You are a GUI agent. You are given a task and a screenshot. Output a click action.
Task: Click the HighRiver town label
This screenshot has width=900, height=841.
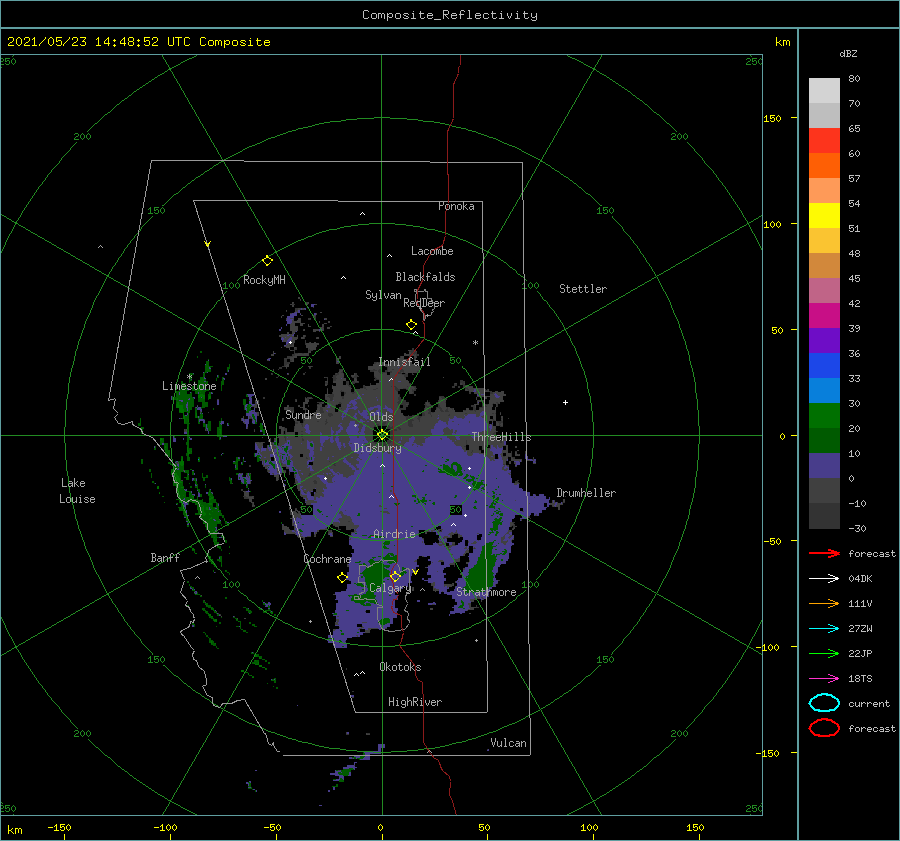[x=415, y=702]
